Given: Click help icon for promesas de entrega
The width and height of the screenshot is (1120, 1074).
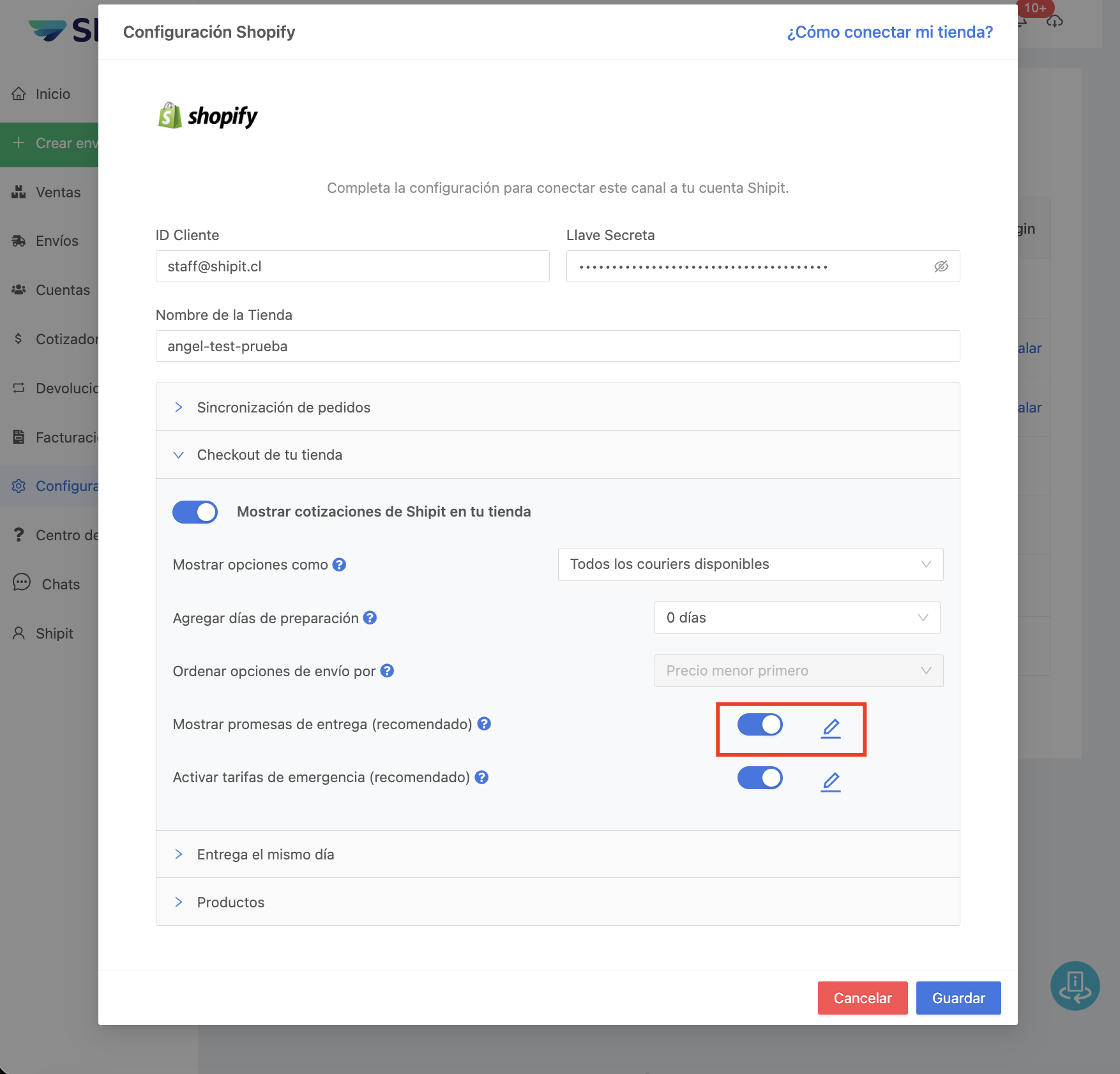Looking at the screenshot, I should point(484,723).
